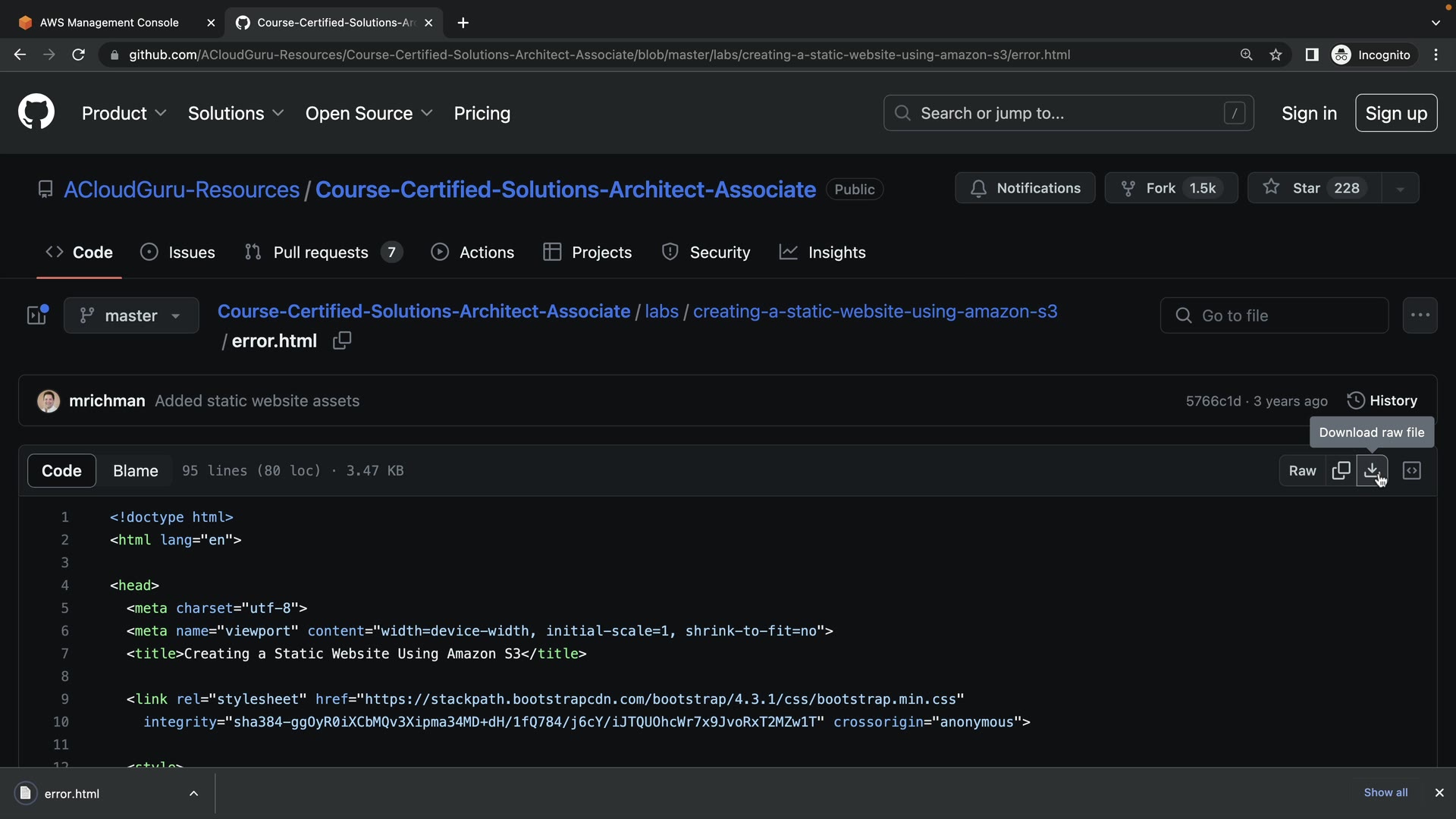Reload the browser page
Screen dimensions: 1456x819
pyautogui.click(x=78, y=55)
